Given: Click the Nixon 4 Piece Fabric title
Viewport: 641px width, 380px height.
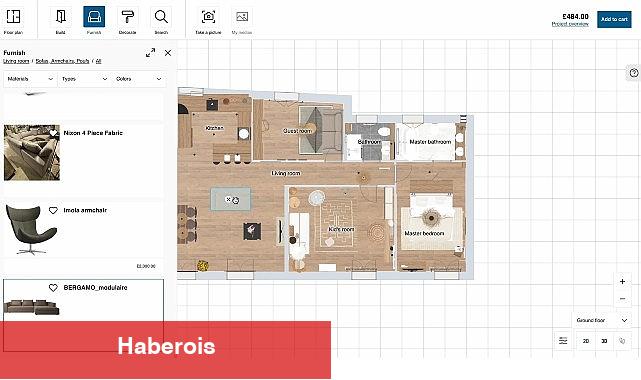Looking at the screenshot, I should [93, 133].
